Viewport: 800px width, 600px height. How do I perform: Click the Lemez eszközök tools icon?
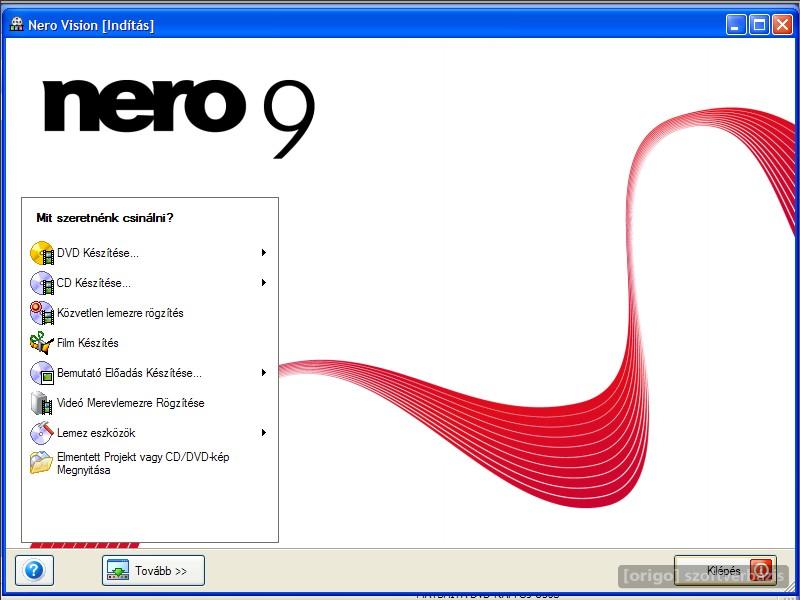42,433
